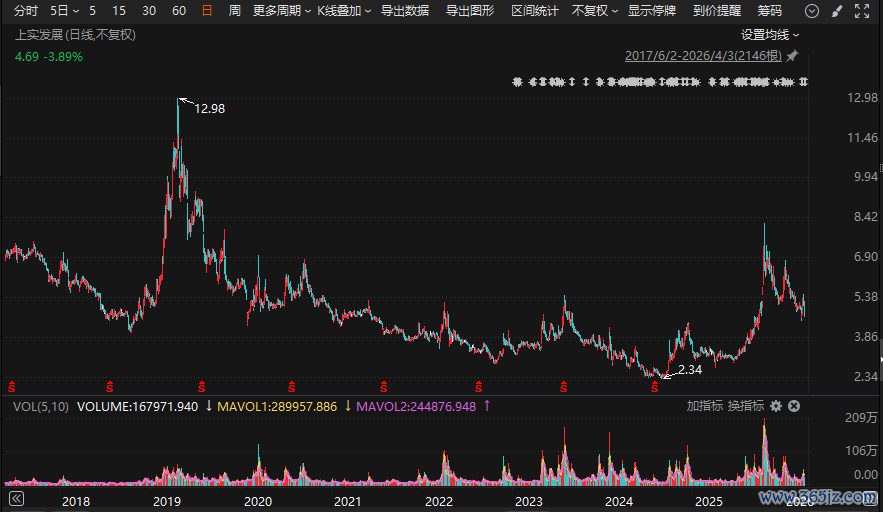Select the 30-minute period
This screenshot has height=512, width=883.
tap(149, 11)
